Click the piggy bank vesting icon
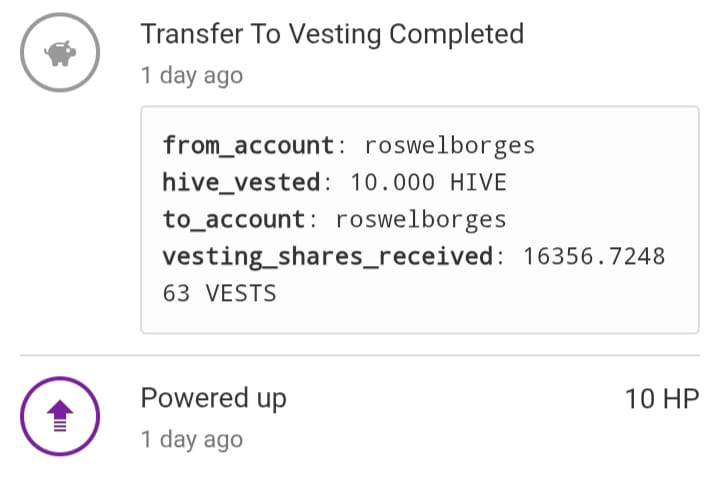This screenshot has width=719, height=478. point(60,54)
